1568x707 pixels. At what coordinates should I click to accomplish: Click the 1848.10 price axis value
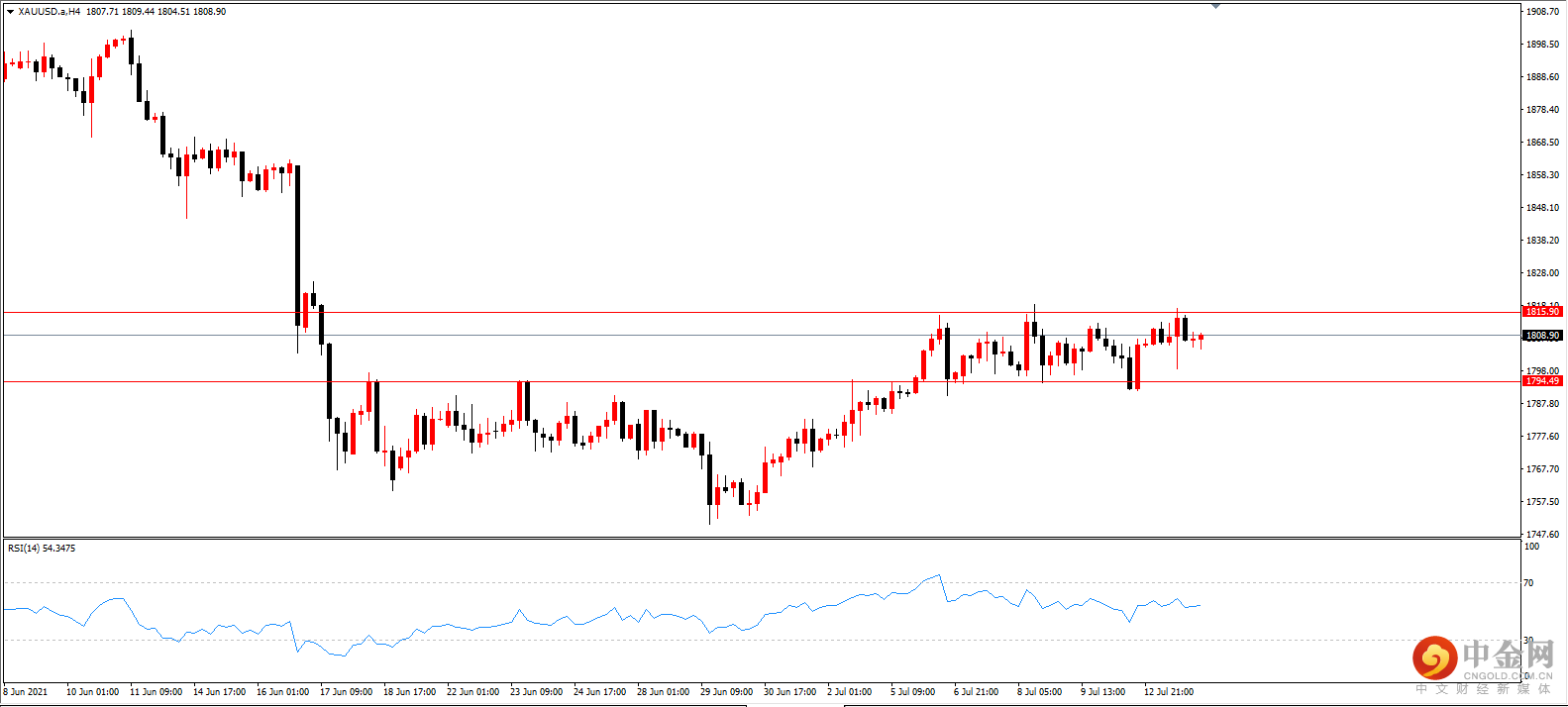[x=1542, y=208]
